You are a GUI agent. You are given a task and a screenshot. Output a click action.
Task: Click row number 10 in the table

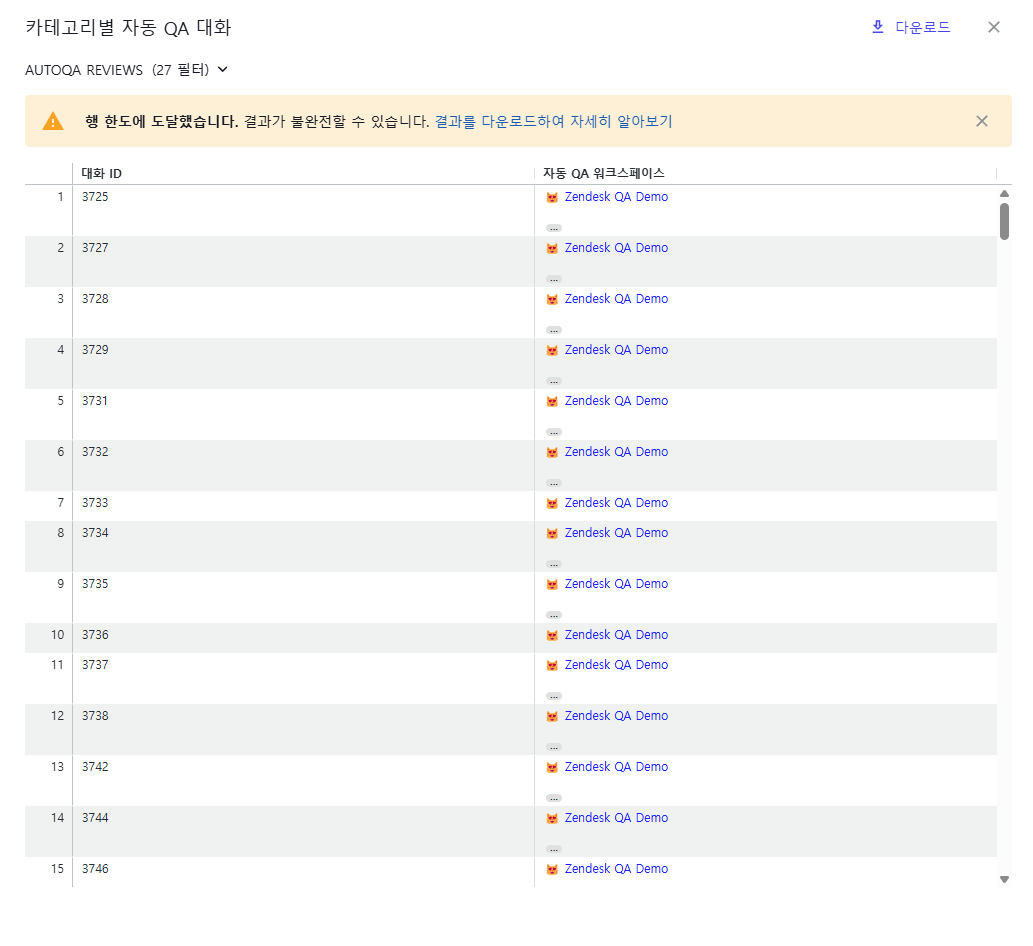click(x=57, y=635)
